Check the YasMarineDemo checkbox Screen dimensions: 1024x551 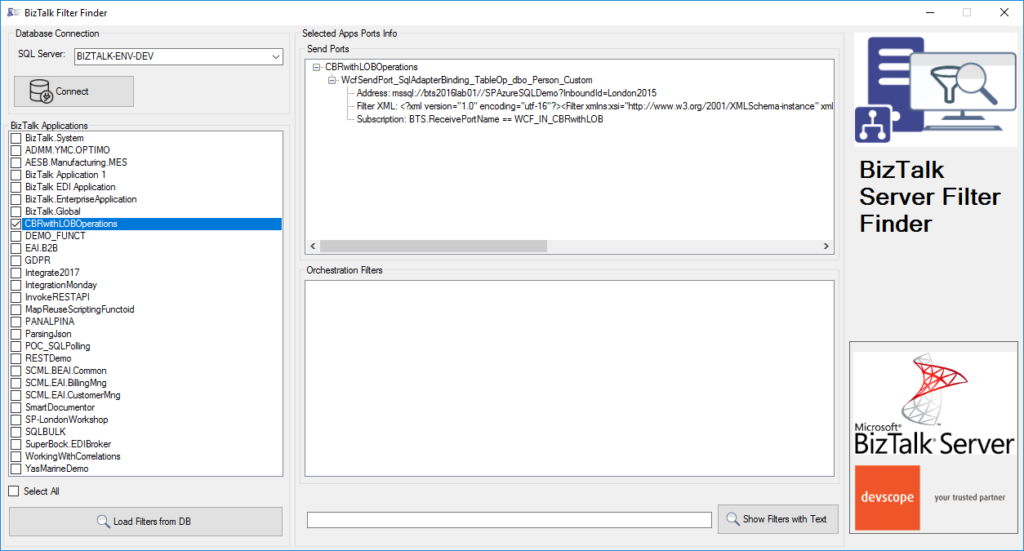(16, 469)
